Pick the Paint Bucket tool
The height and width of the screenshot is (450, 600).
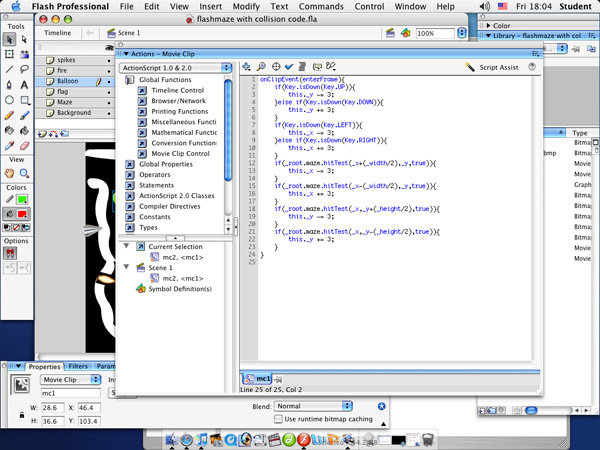24,130
